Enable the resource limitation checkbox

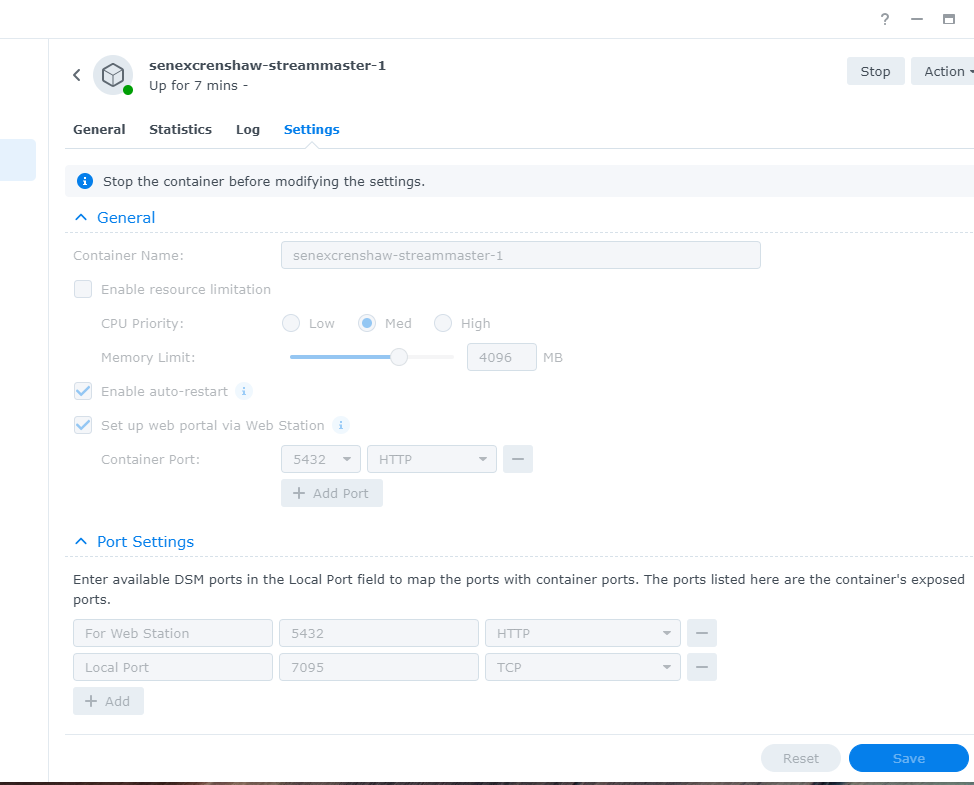tap(83, 289)
